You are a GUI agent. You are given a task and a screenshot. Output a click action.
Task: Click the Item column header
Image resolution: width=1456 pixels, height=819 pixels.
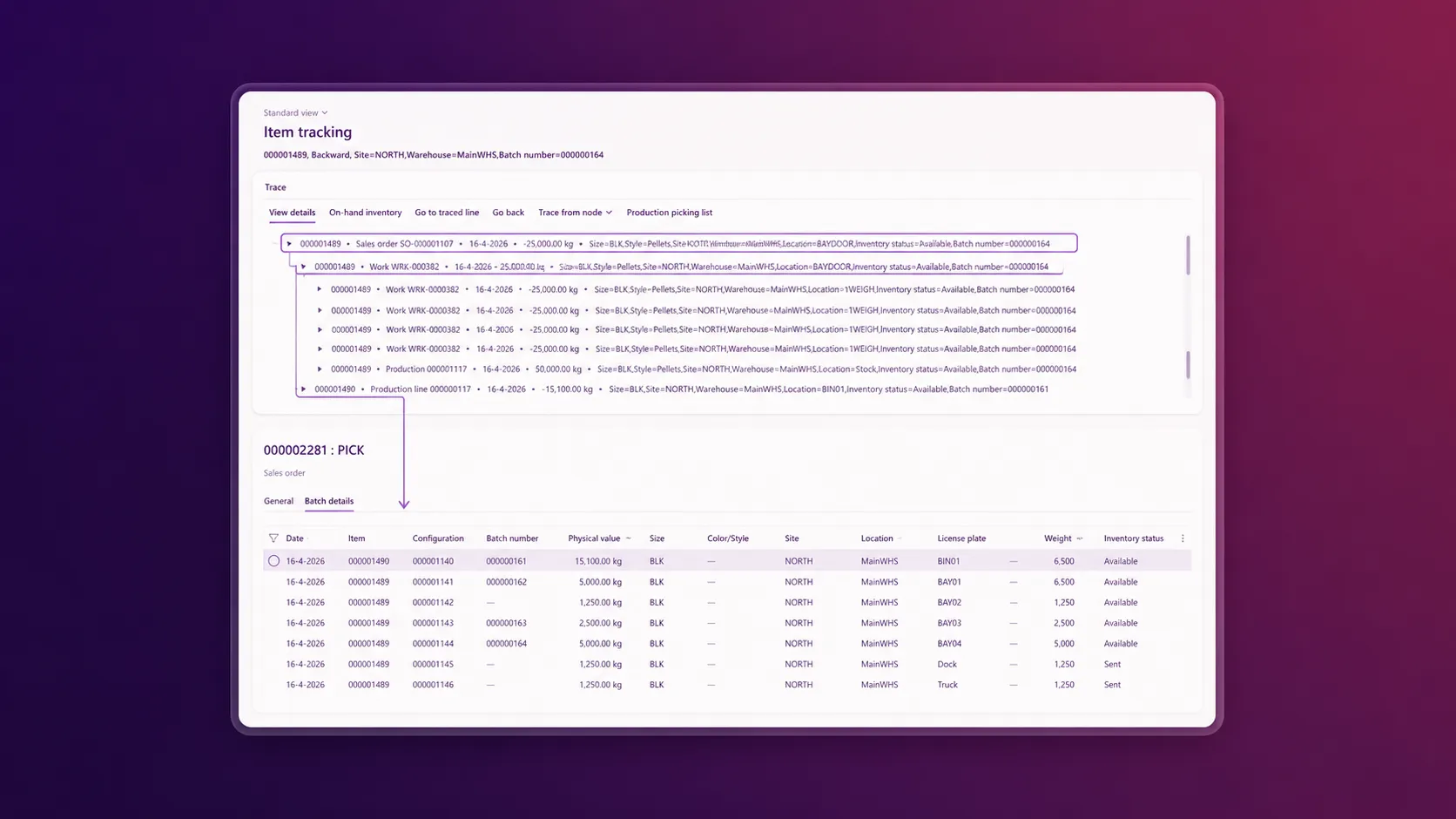point(356,538)
